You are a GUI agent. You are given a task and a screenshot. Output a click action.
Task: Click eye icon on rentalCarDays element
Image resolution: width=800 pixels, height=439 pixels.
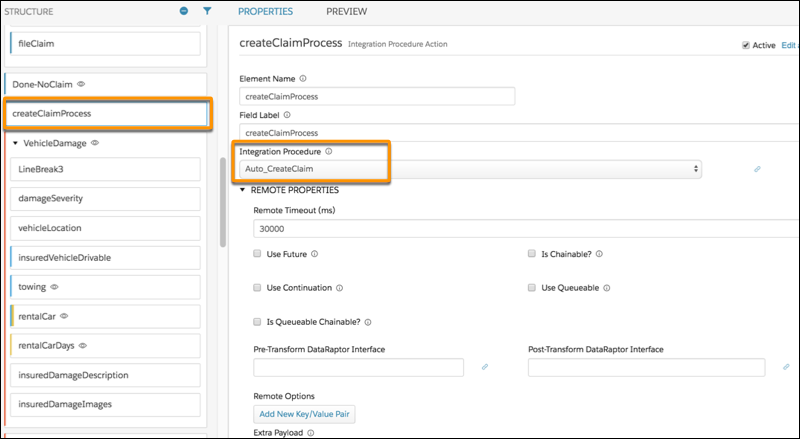pyautogui.click(x=83, y=346)
